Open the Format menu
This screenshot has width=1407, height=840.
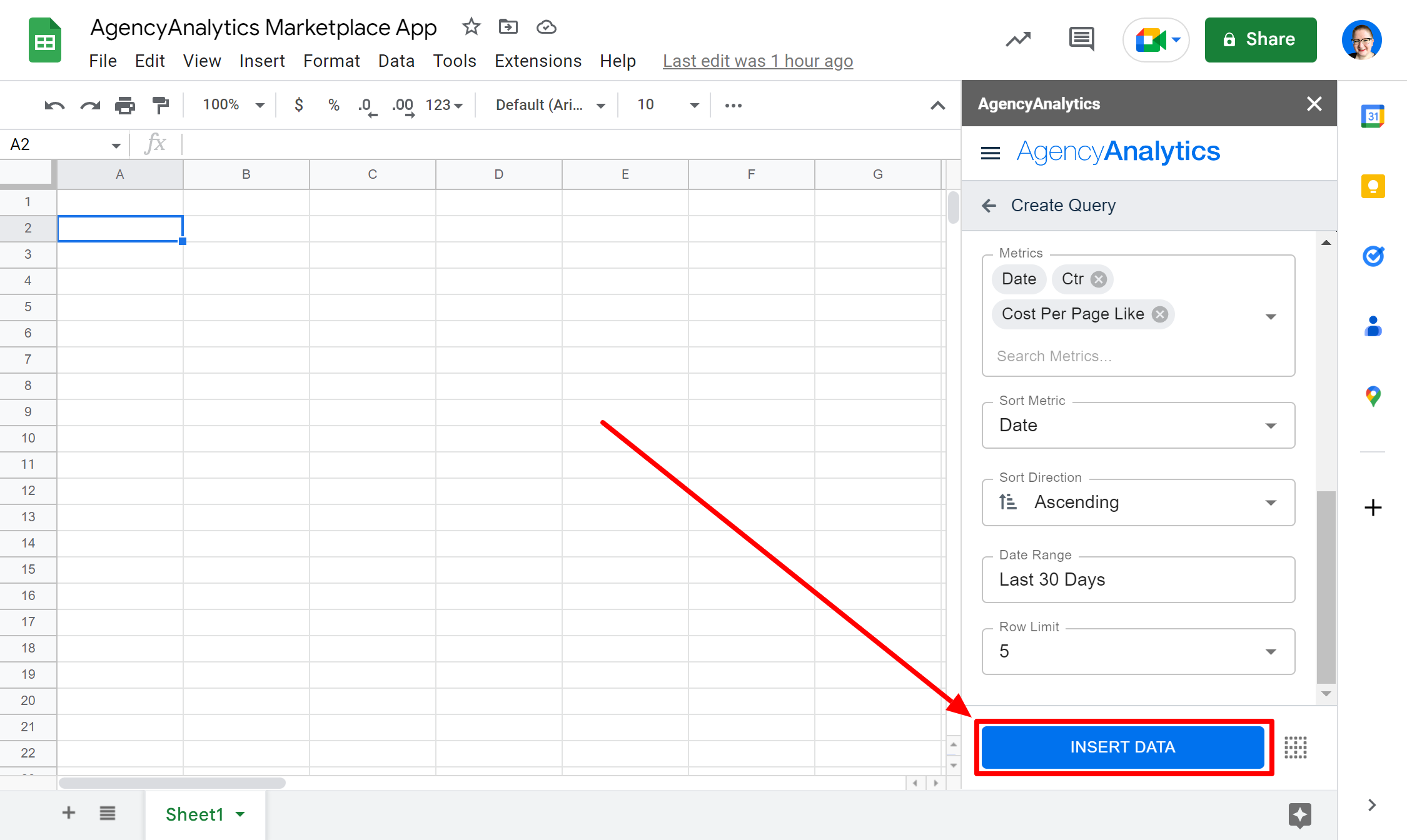[x=331, y=61]
